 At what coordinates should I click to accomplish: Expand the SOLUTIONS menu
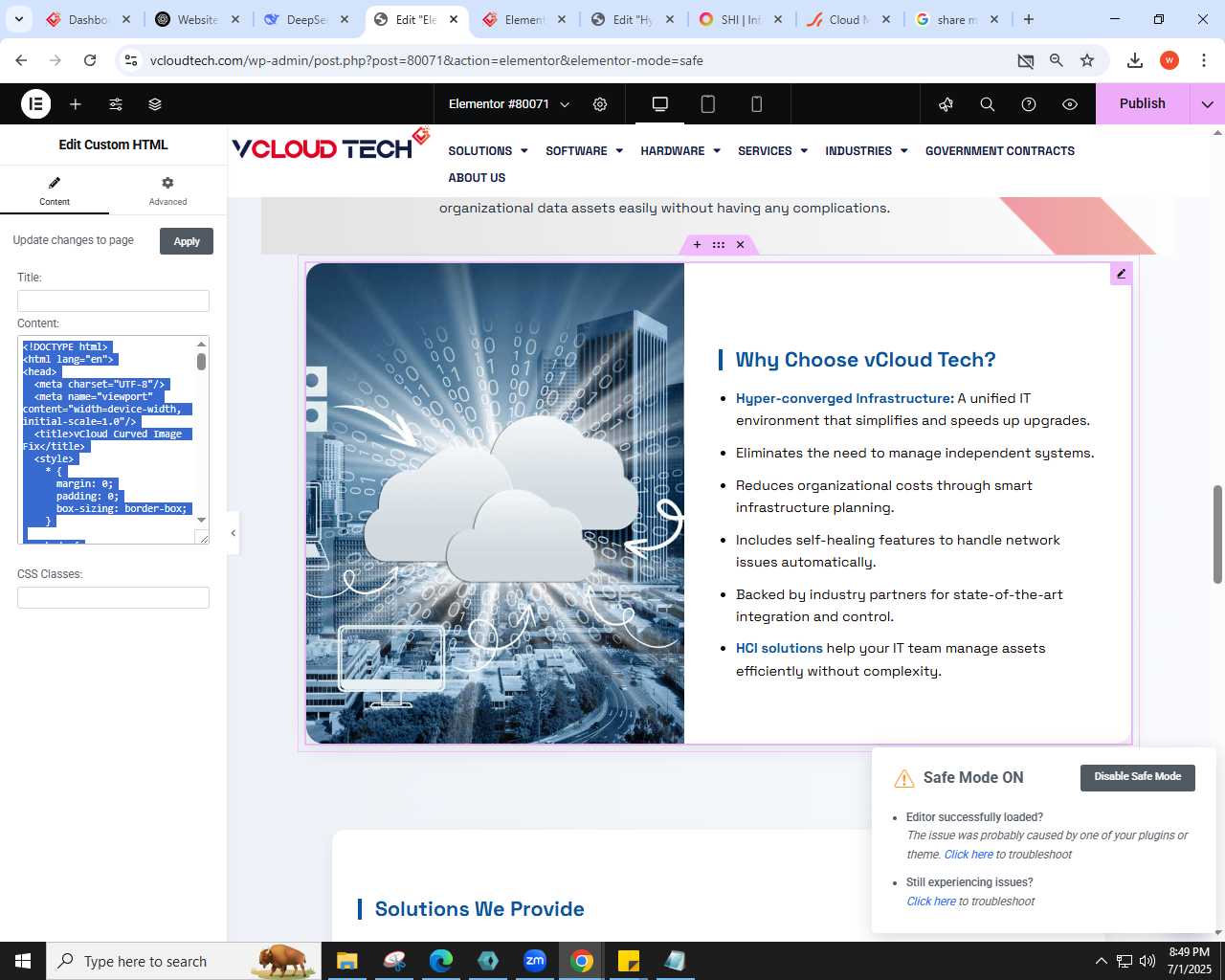pyautogui.click(x=488, y=151)
